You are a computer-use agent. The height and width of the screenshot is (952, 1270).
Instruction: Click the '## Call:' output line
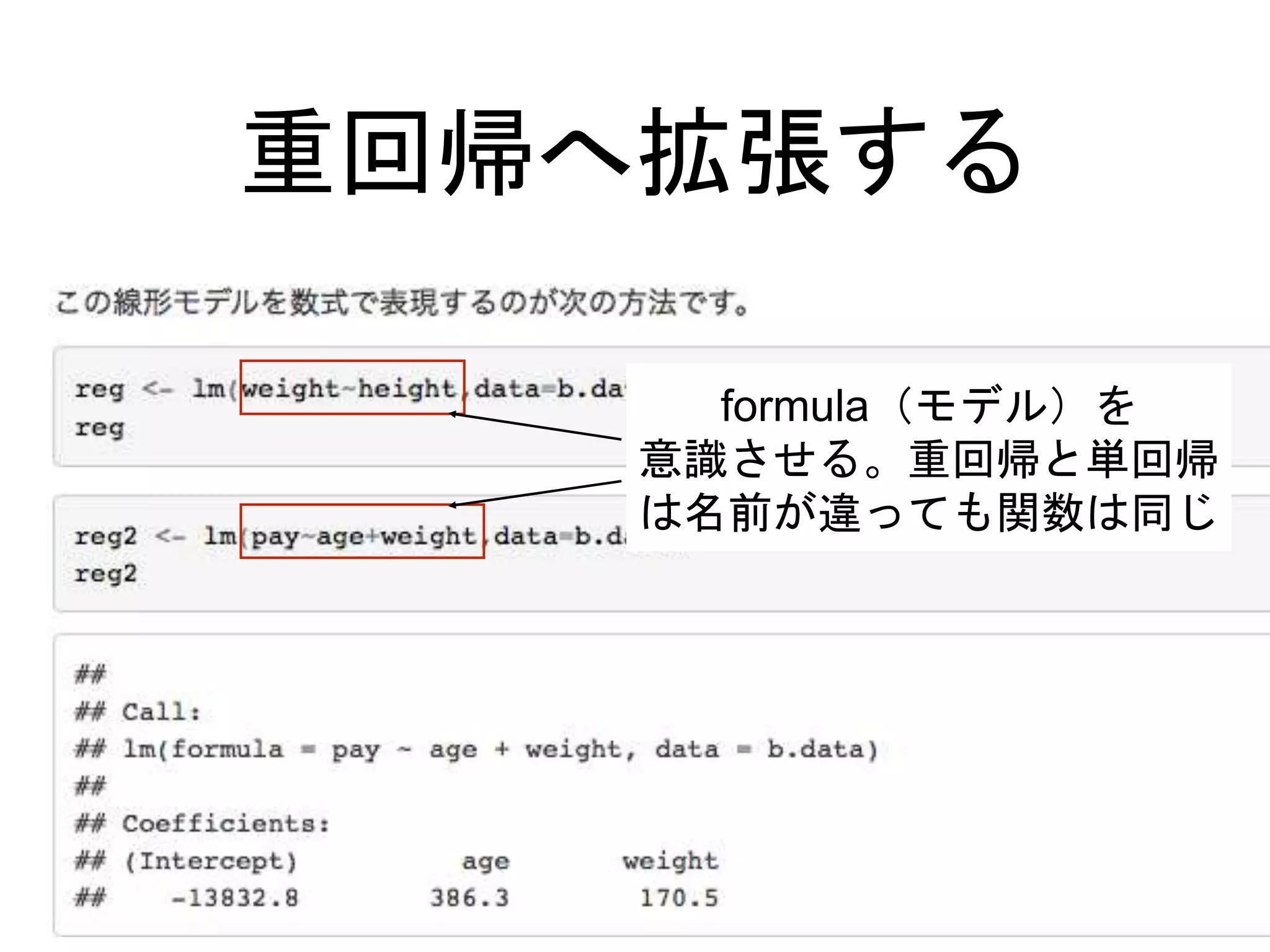[138, 712]
